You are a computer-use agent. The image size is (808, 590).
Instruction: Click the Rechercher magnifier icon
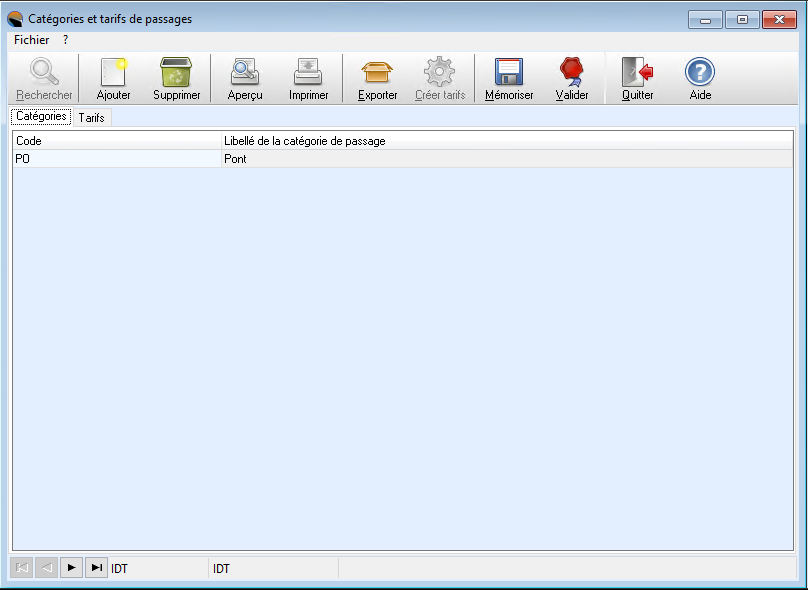point(44,74)
